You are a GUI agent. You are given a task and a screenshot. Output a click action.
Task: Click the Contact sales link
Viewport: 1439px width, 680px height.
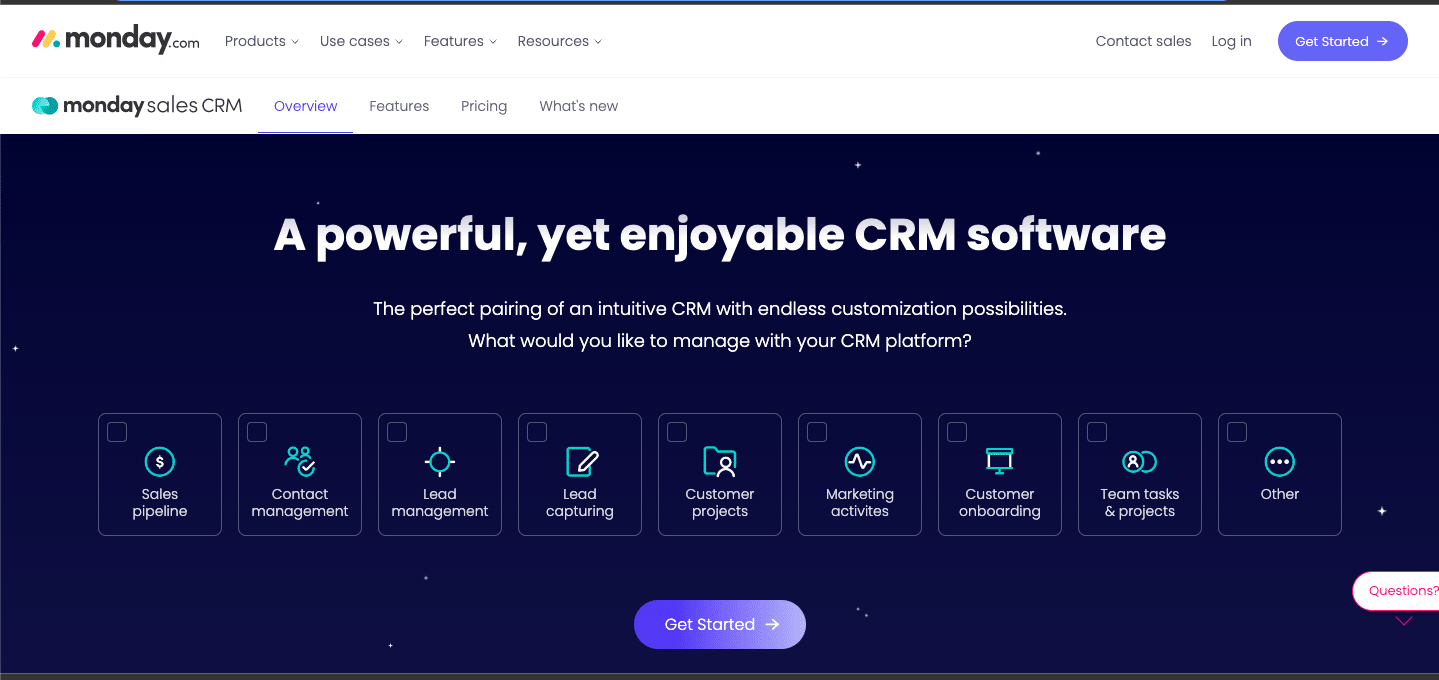click(x=1143, y=41)
